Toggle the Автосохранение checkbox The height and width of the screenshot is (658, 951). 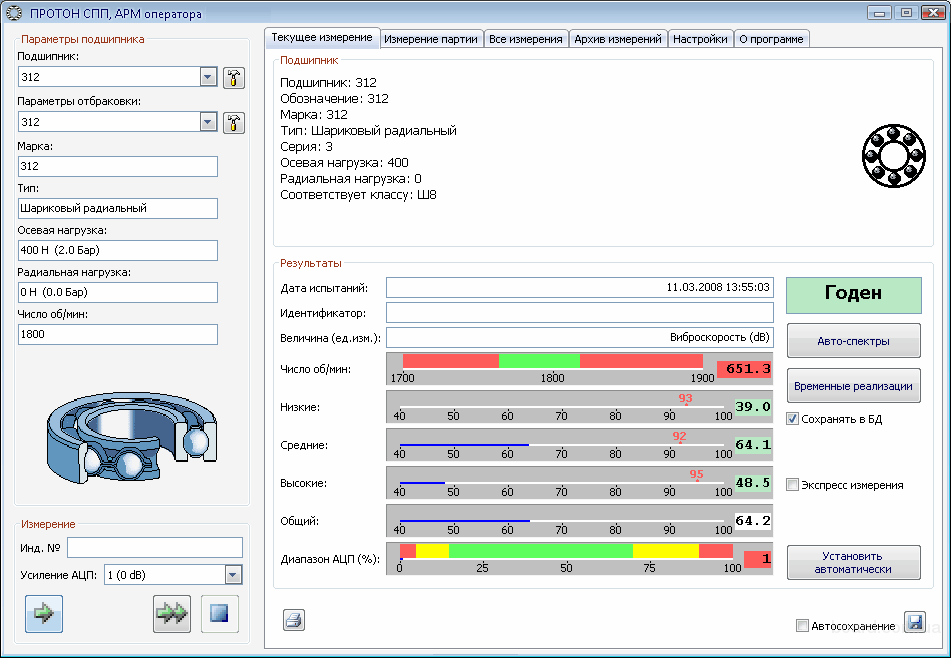tap(802, 626)
